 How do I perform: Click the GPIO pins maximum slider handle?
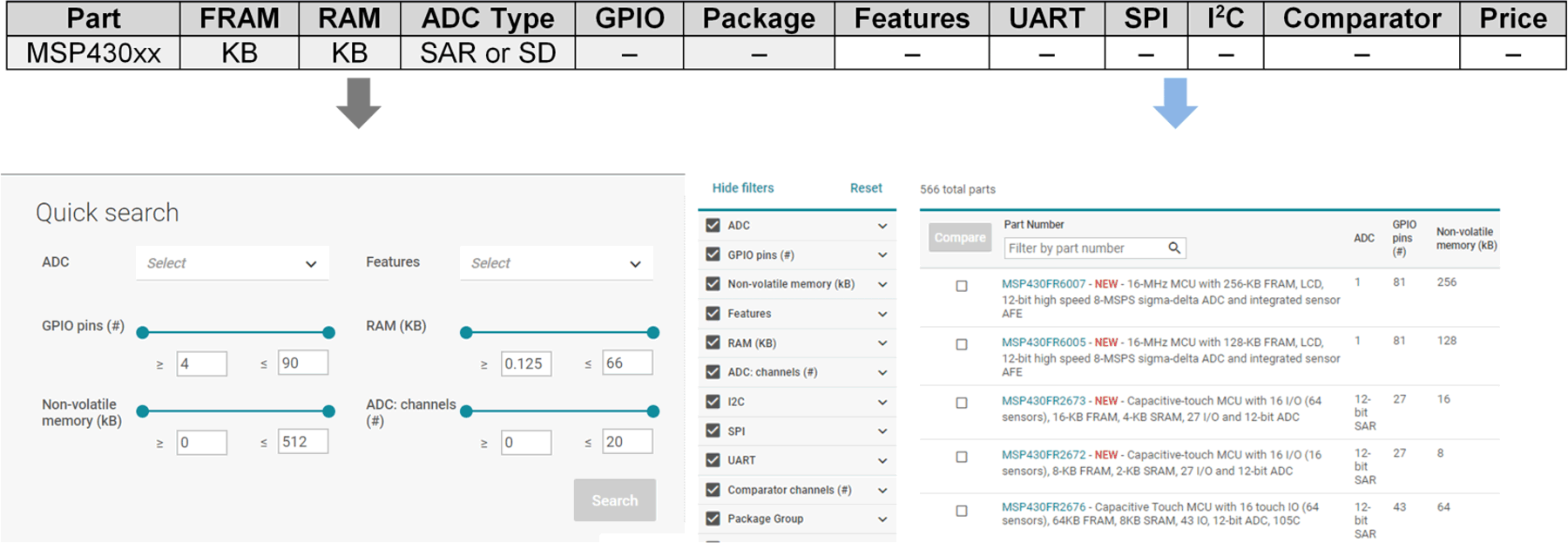[328, 333]
